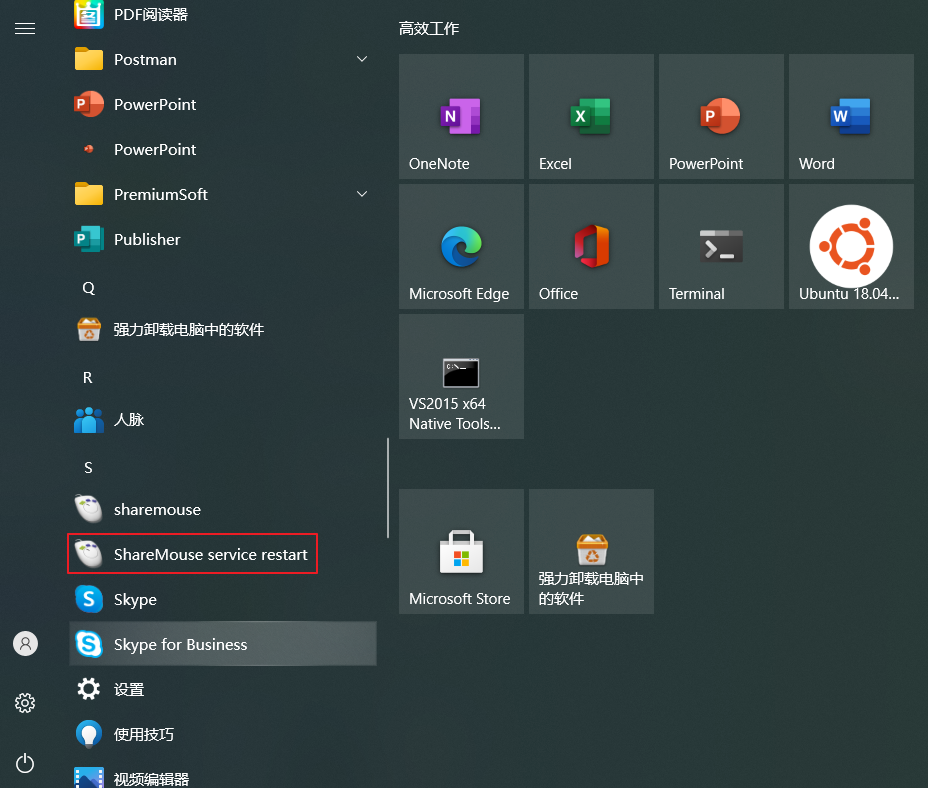The height and width of the screenshot is (788, 928).
Task: Open 设置 in the app list
Action: coord(223,689)
